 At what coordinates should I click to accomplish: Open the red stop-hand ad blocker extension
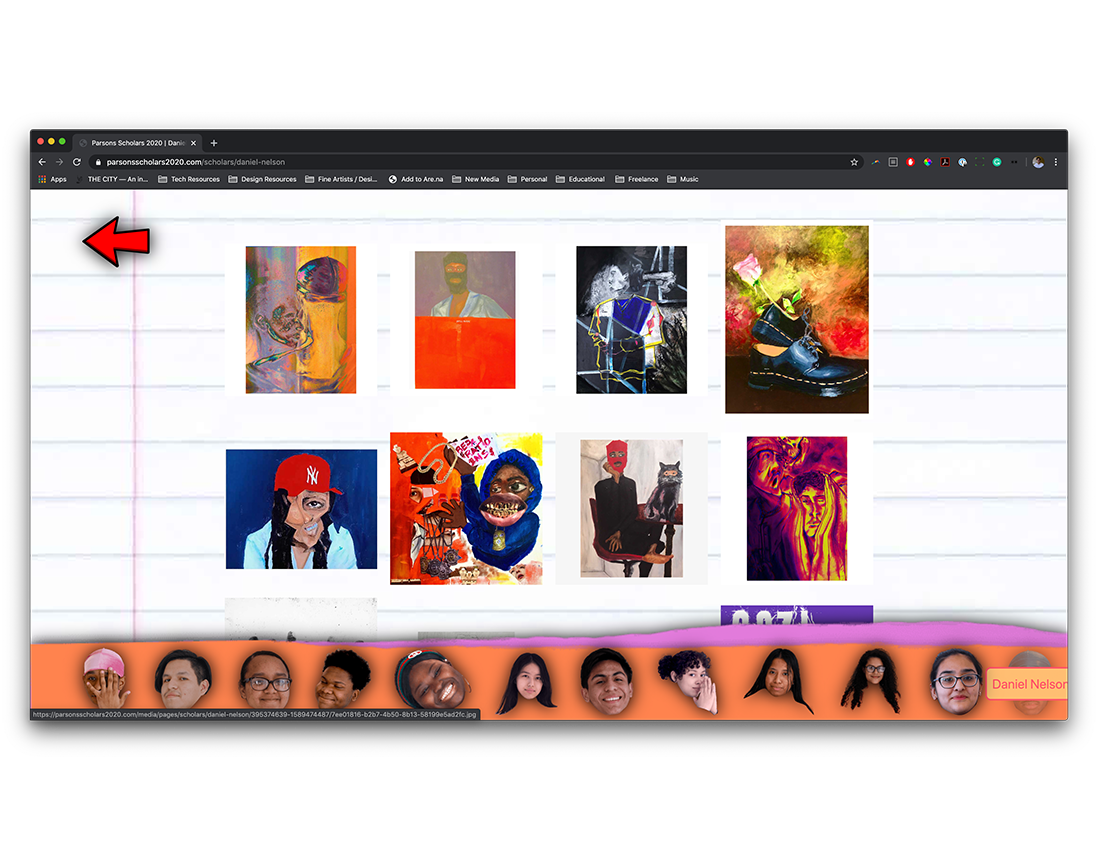[x=910, y=162]
